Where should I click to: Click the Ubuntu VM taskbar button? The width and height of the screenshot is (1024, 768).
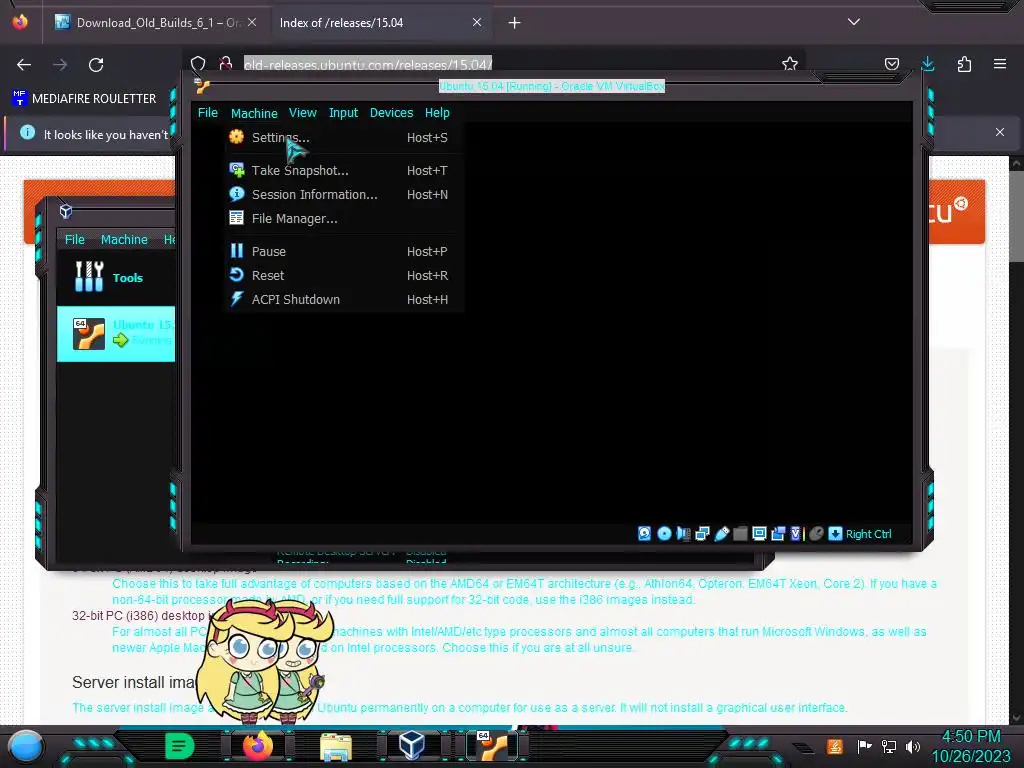click(491, 745)
